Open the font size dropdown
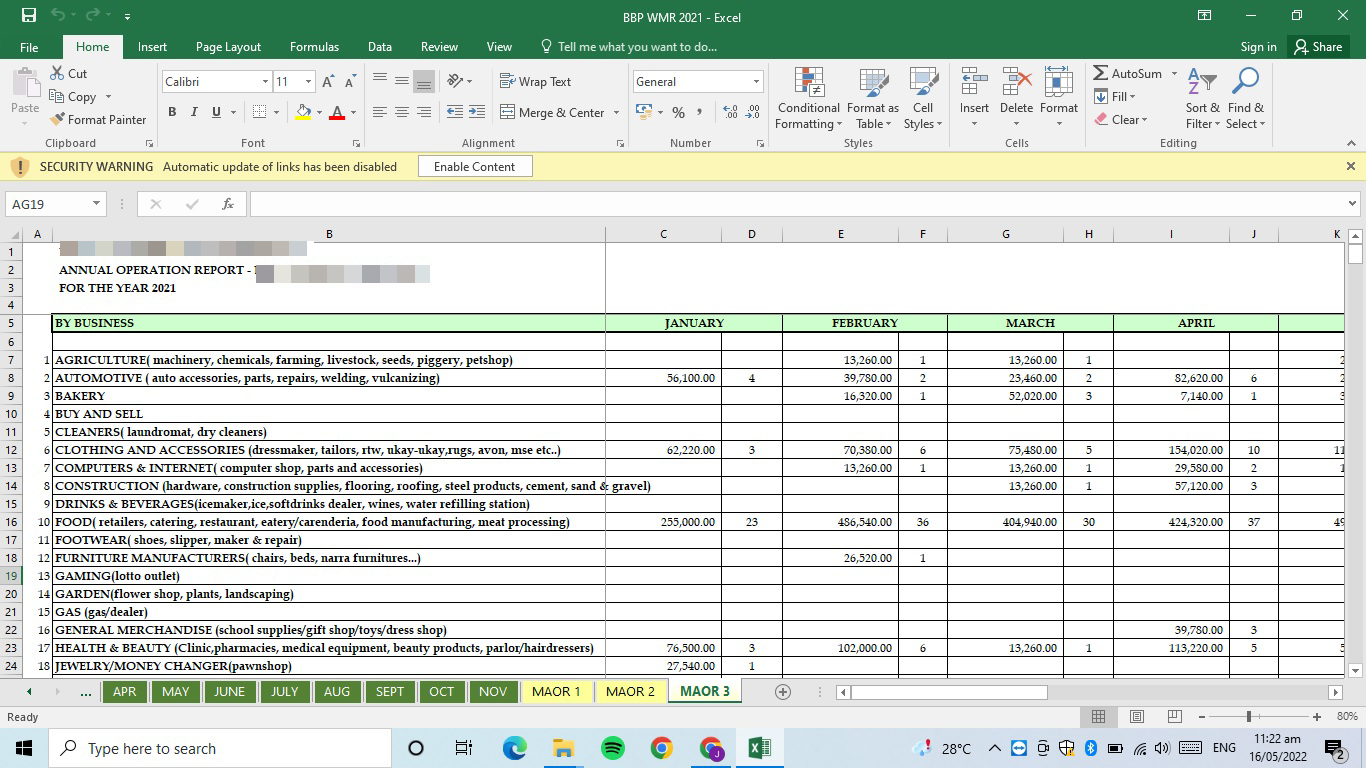The height and width of the screenshot is (768, 1366). tap(308, 82)
